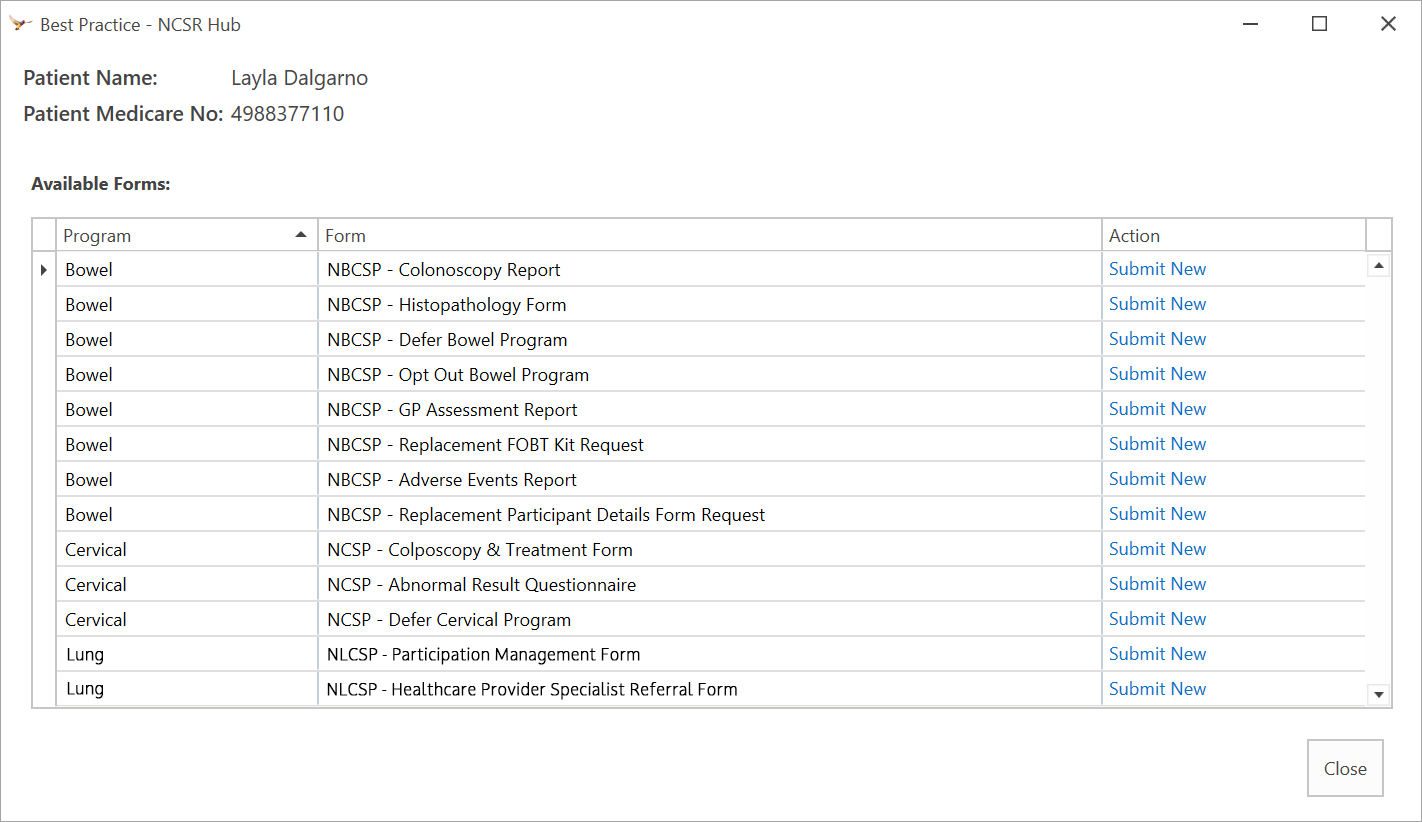This screenshot has height=822, width=1422.
Task: Submit new Healthcare Provider Specialist Referral Form
Action: pyautogui.click(x=1157, y=689)
